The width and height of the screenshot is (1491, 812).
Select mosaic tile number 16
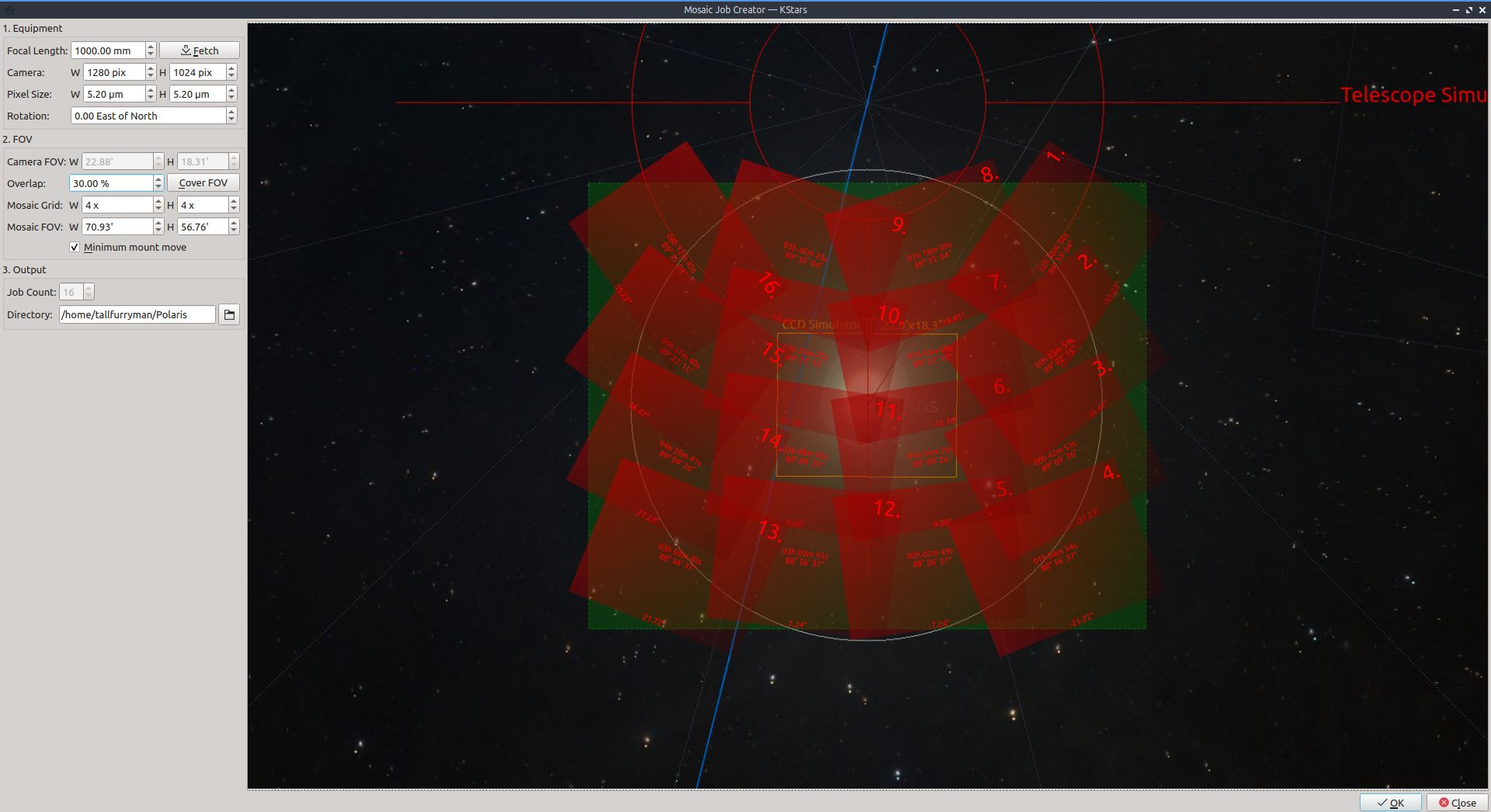pyautogui.click(x=768, y=284)
